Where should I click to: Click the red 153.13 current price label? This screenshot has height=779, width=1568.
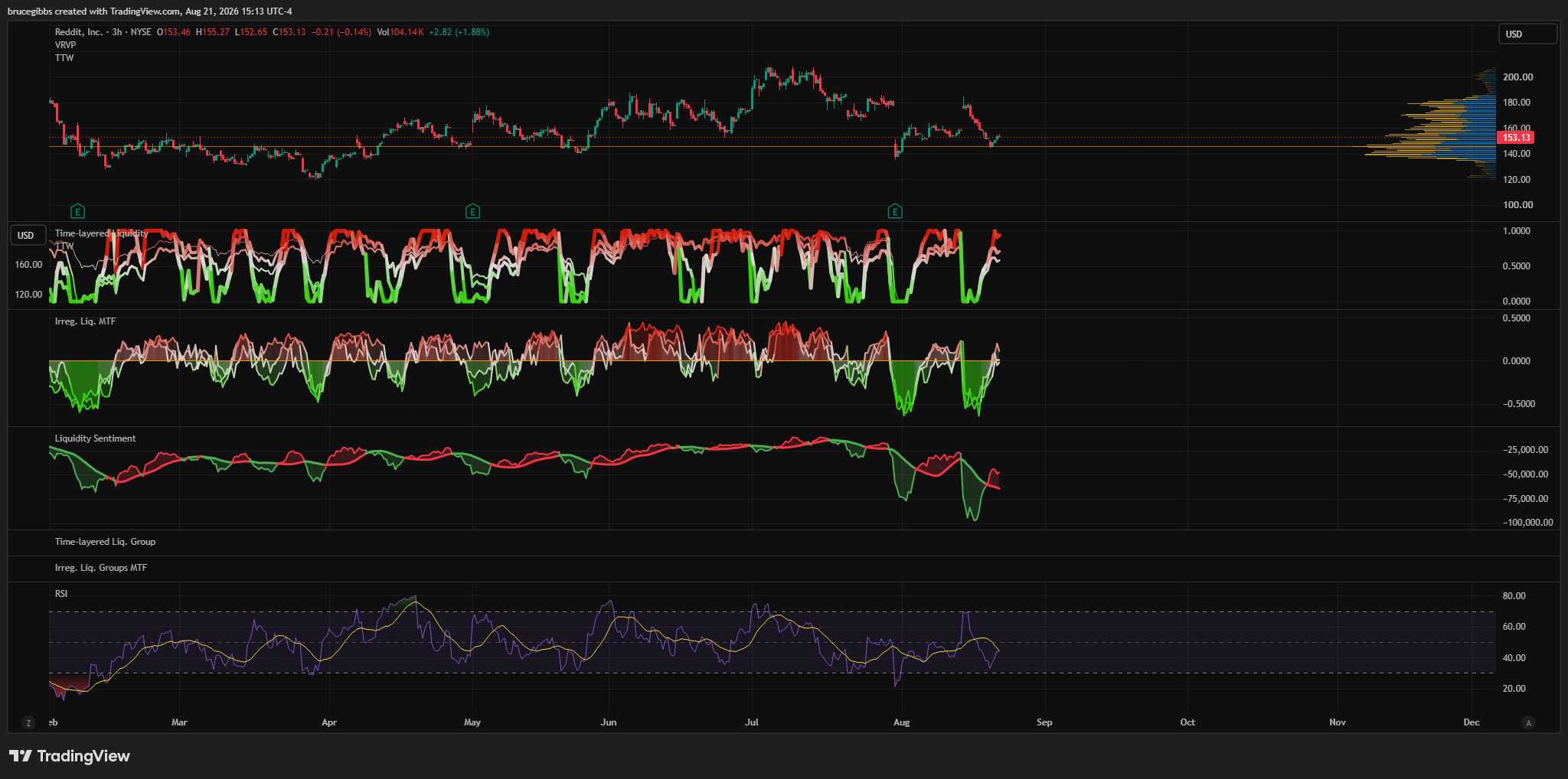pyautogui.click(x=1516, y=138)
